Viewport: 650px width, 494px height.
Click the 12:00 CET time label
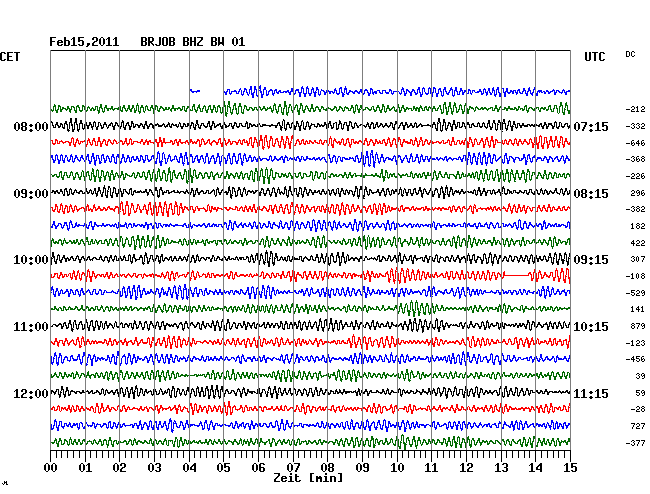click(31, 393)
